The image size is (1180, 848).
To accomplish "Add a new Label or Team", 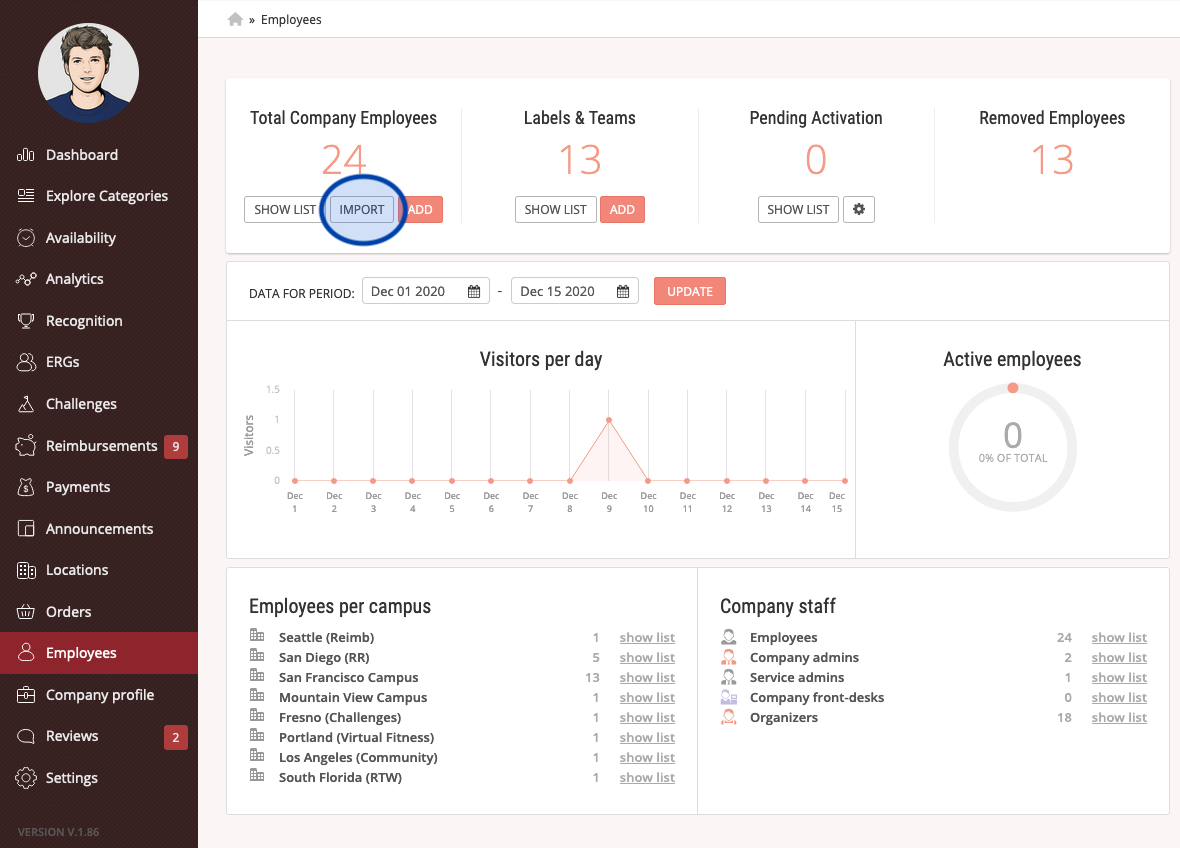I will coord(622,209).
